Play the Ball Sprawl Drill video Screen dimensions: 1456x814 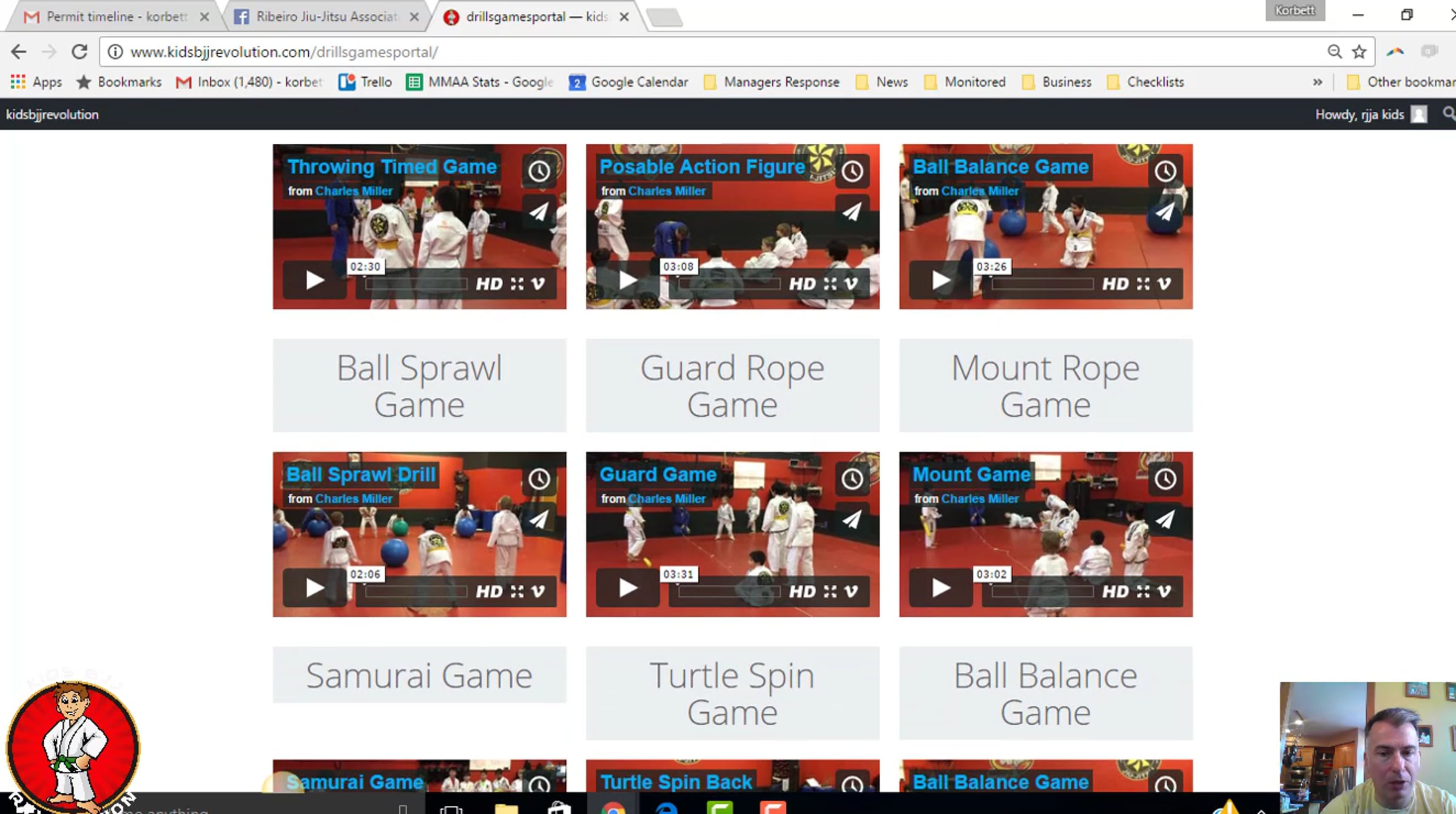pos(314,588)
